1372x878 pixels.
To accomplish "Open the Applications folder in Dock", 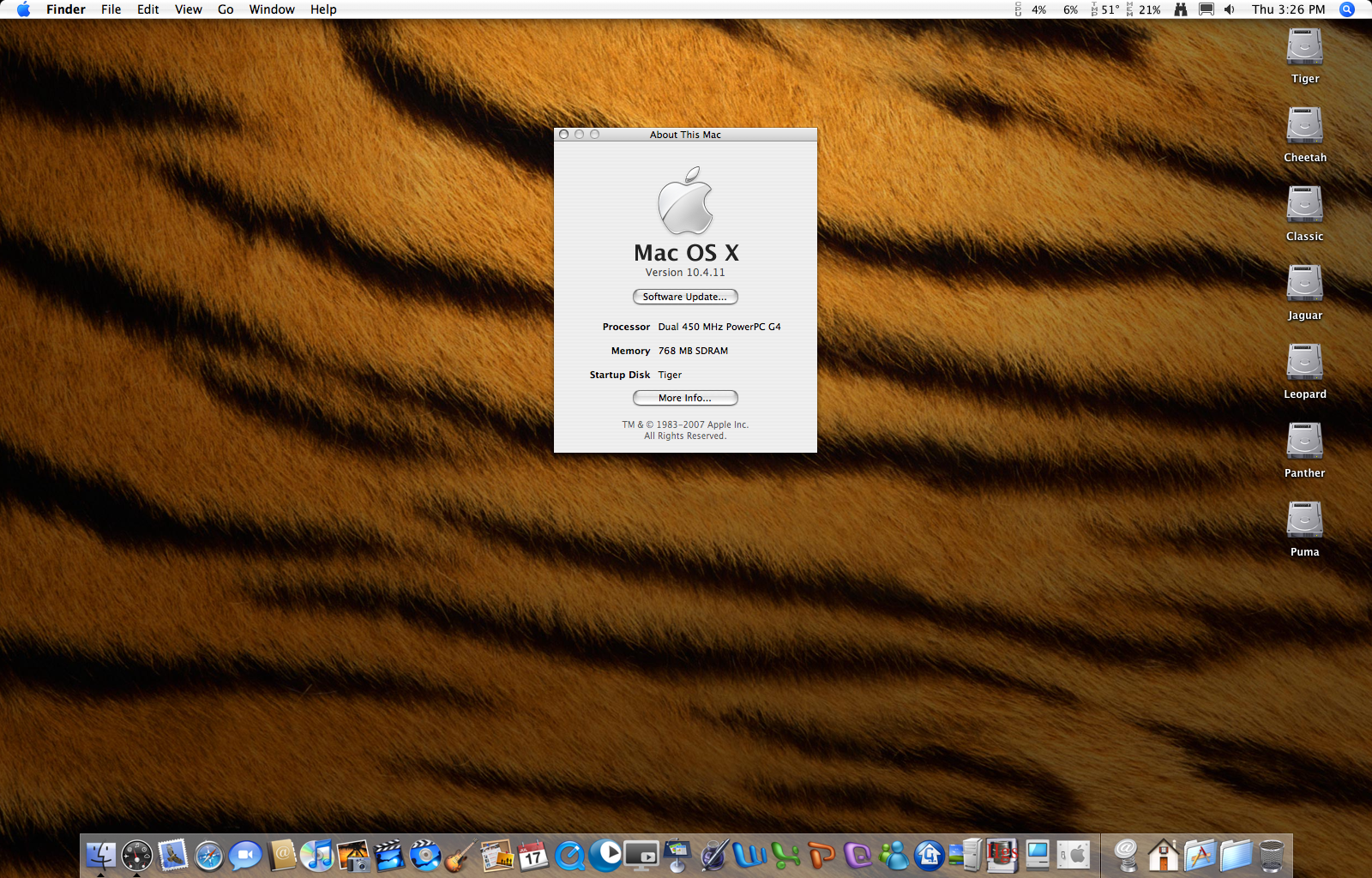I will (x=1200, y=855).
